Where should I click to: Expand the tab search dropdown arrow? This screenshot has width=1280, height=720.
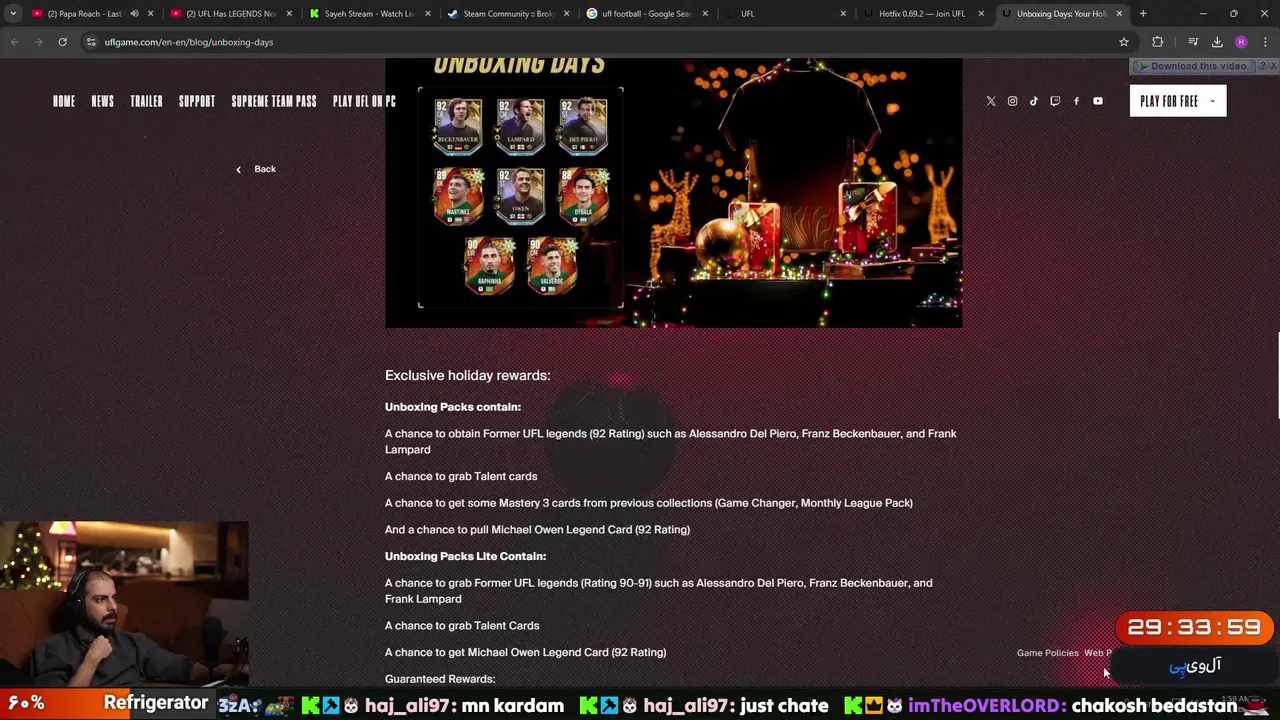coord(13,14)
